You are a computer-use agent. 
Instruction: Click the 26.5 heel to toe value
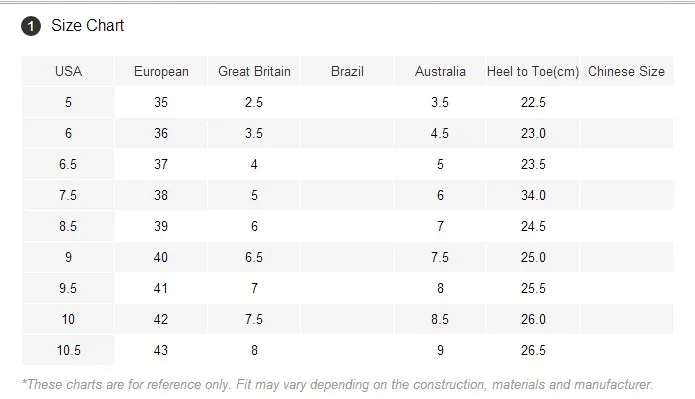click(x=533, y=350)
